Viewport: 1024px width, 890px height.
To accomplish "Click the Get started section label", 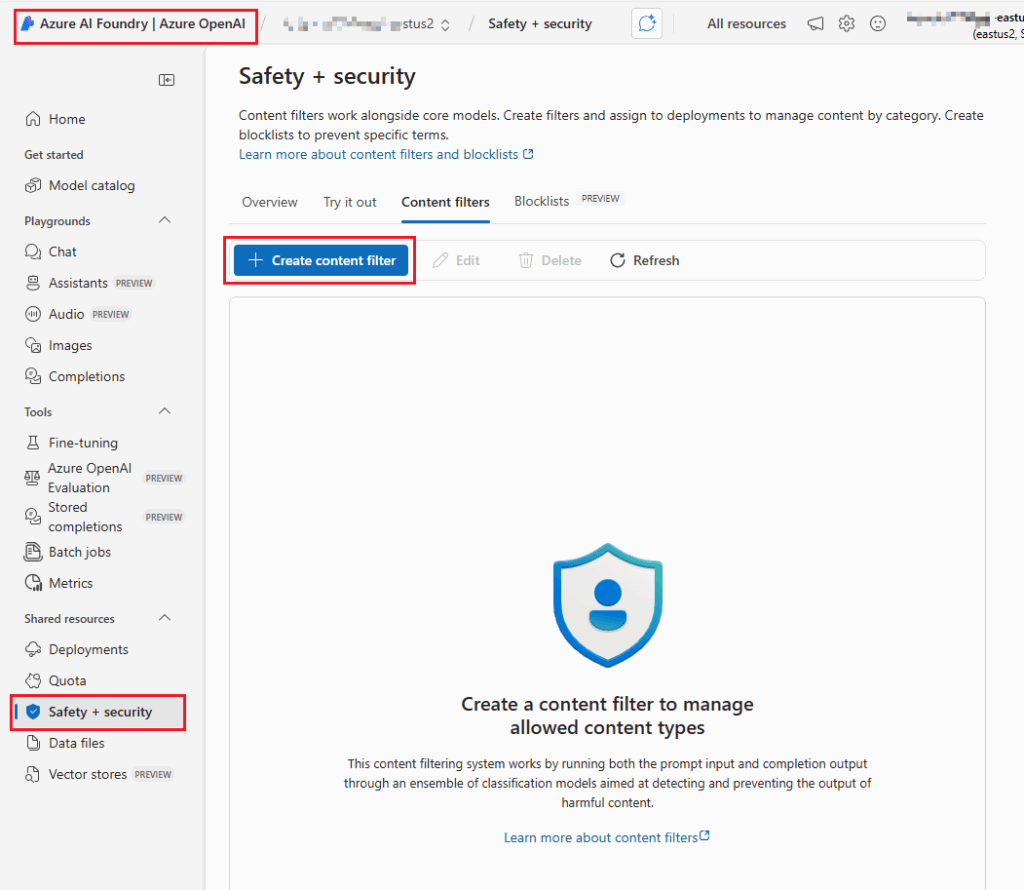I will 54,155.
